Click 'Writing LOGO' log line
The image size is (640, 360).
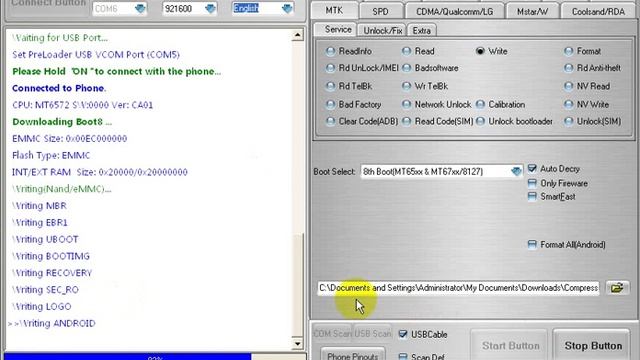coord(42,306)
